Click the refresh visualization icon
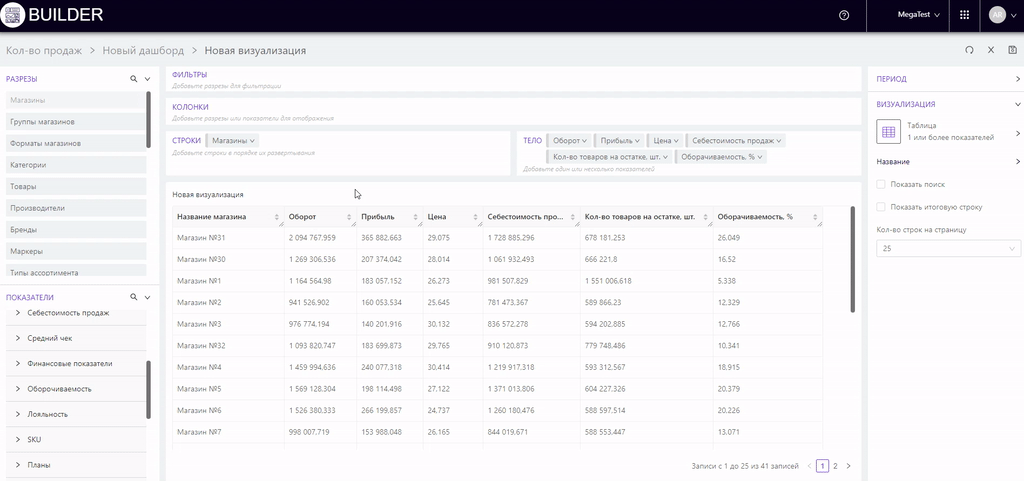This screenshot has width=1024, height=482. coord(969,50)
